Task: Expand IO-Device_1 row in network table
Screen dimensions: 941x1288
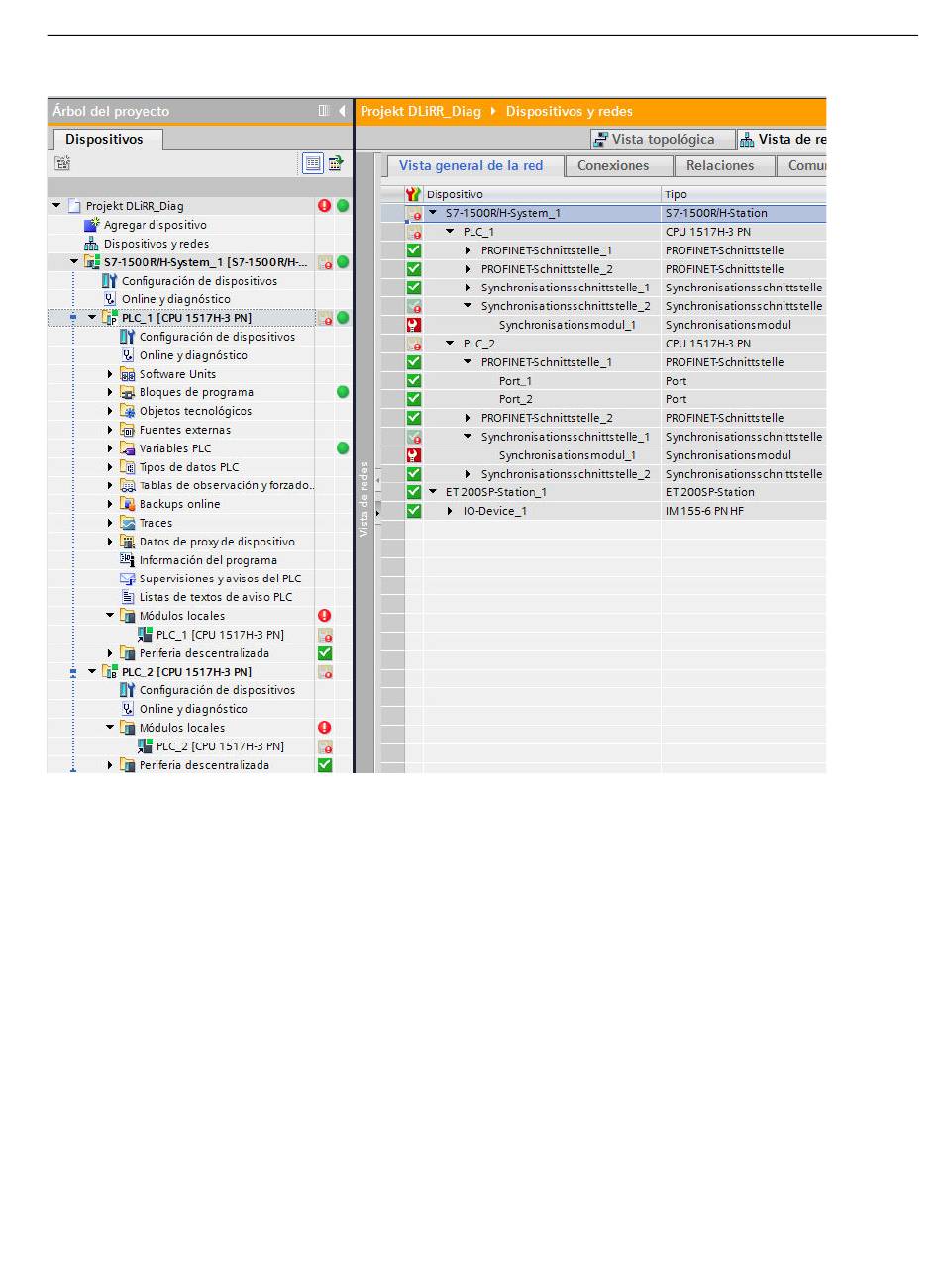Action: (450, 511)
